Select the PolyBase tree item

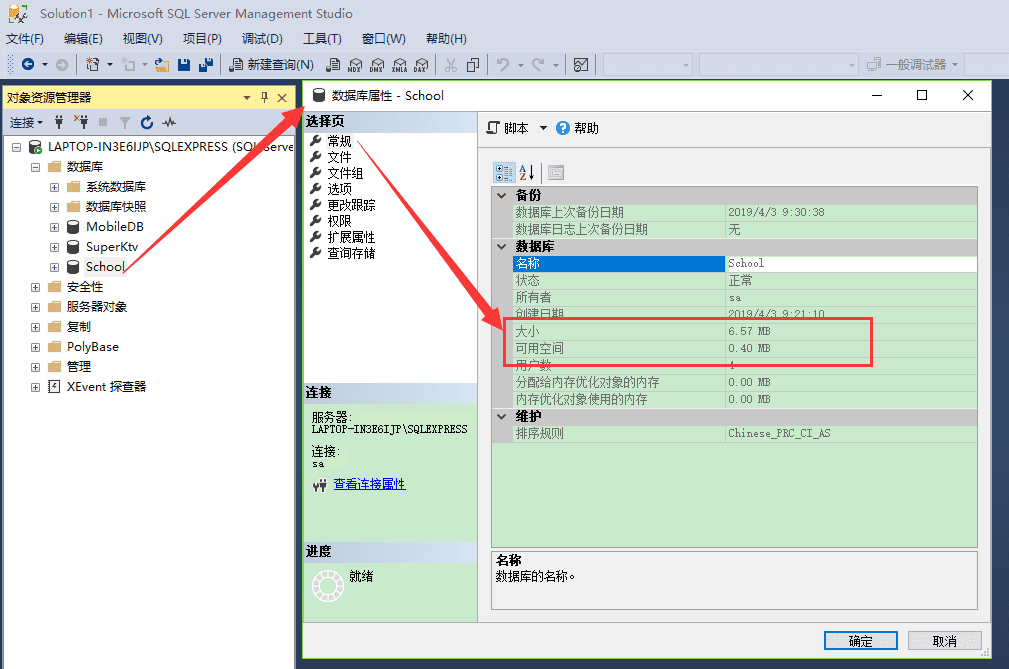click(93, 347)
